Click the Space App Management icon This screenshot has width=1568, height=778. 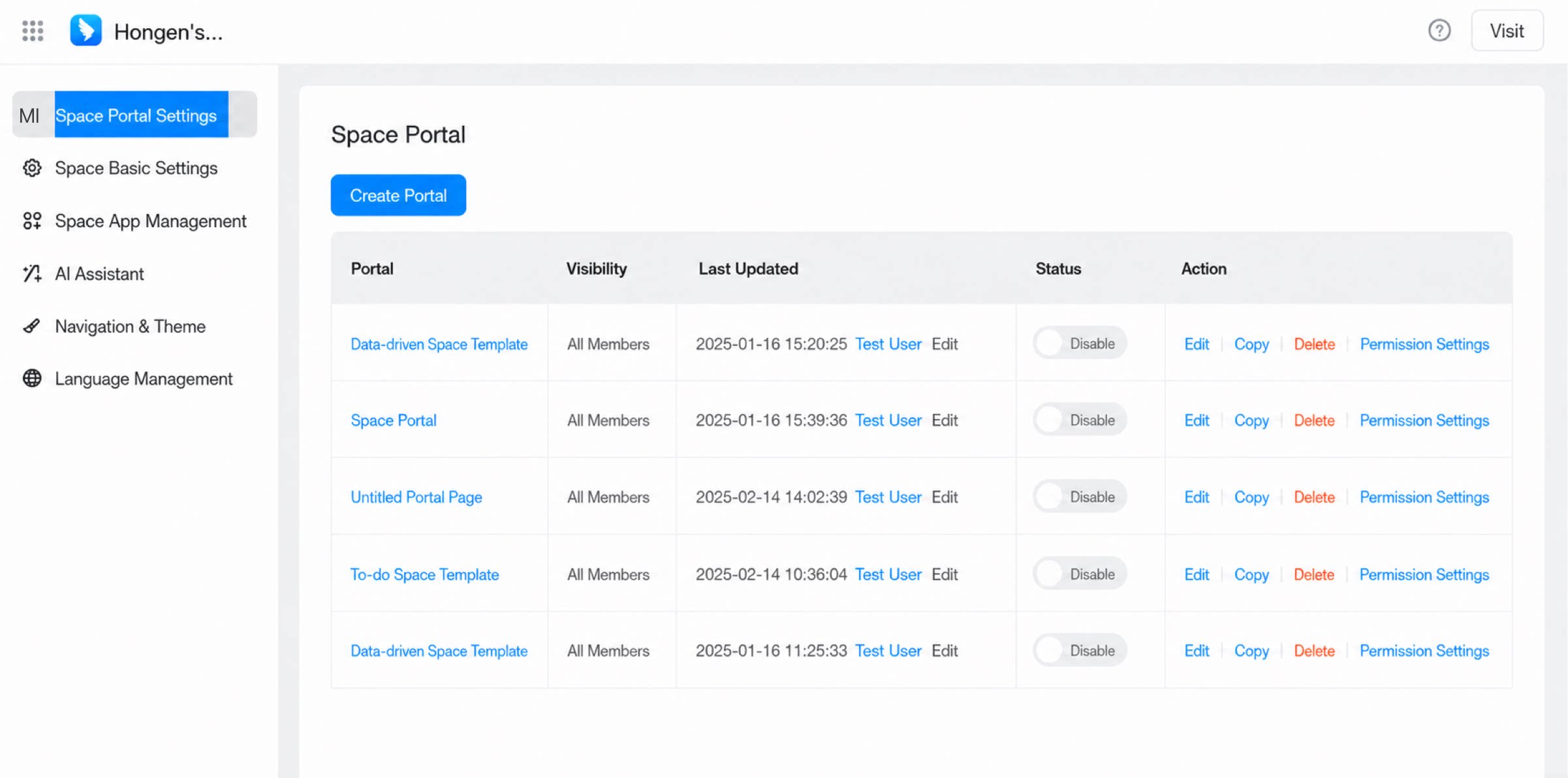32,221
